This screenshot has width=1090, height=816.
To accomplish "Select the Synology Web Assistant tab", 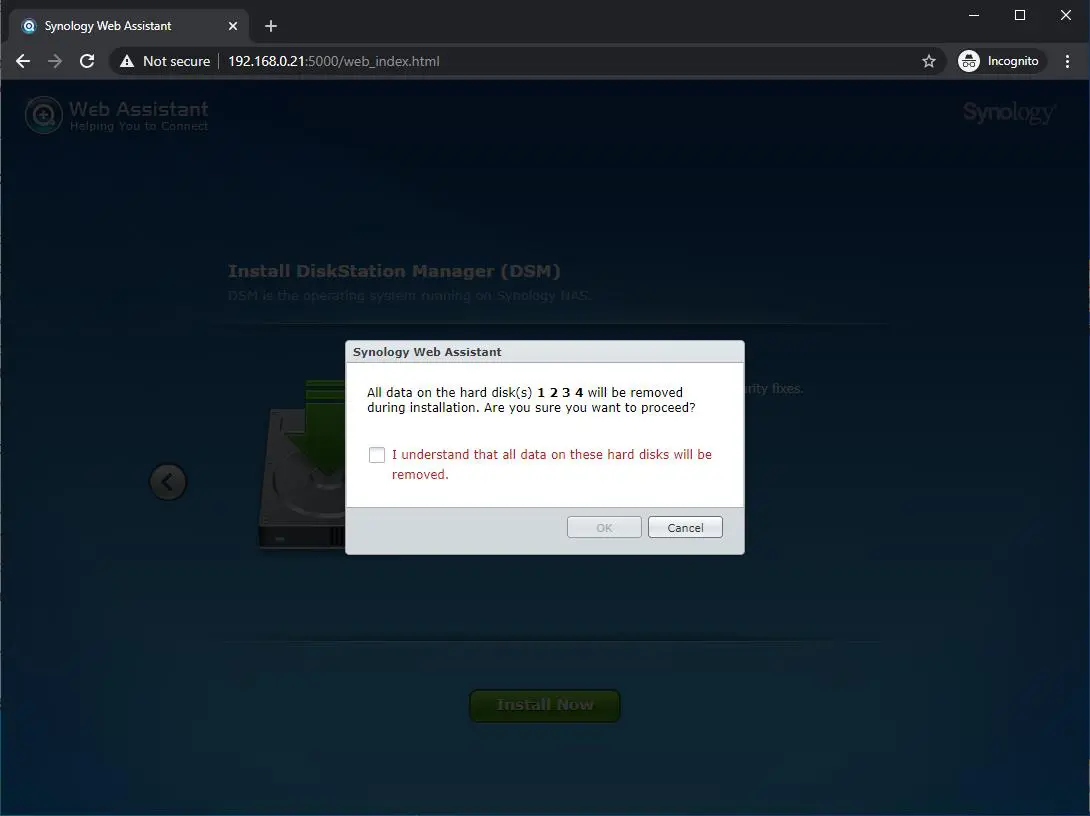I will point(129,26).
